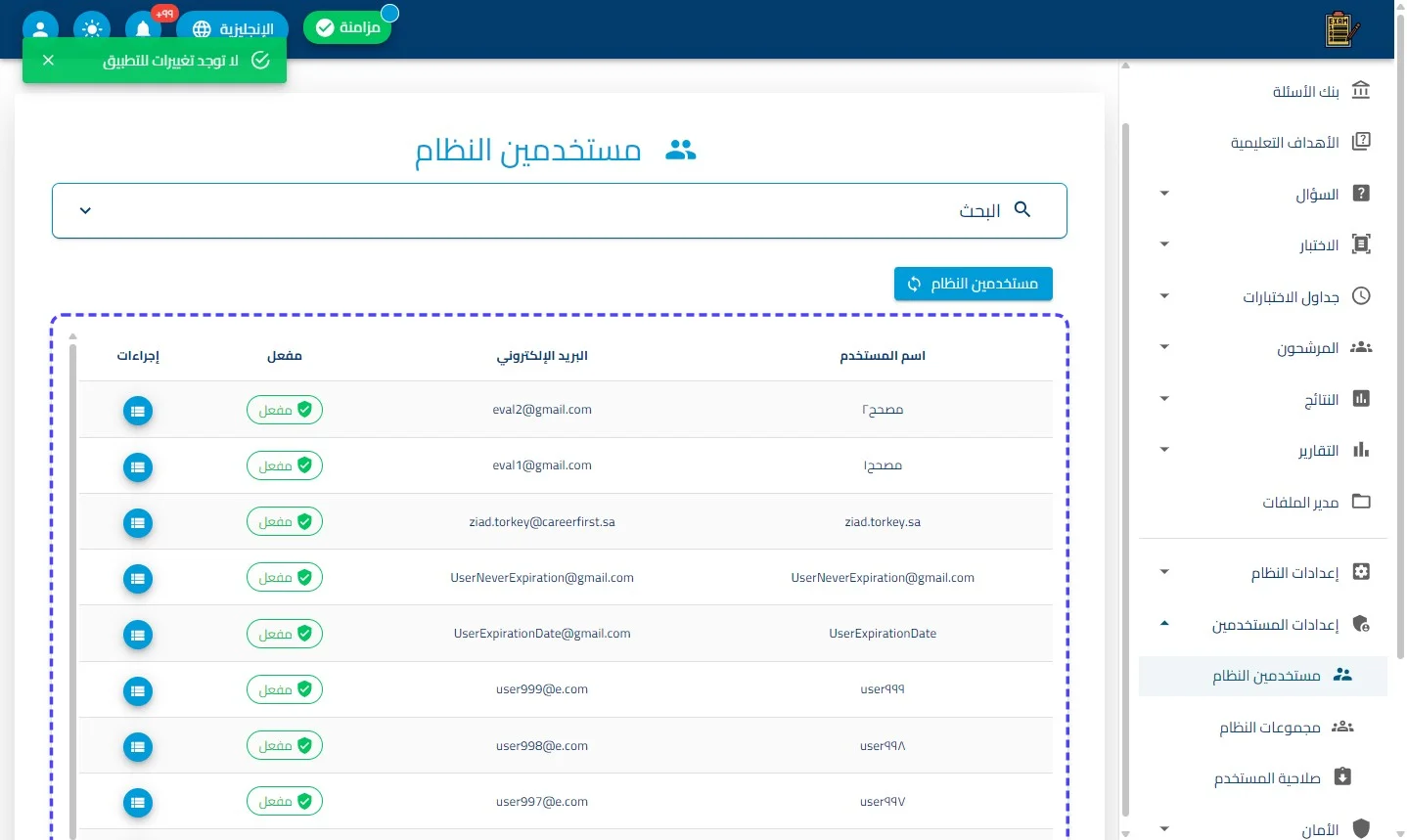The image size is (1407, 840).
Task: Click the sidebar vertical scrollbar
Action: pos(1125,469)
